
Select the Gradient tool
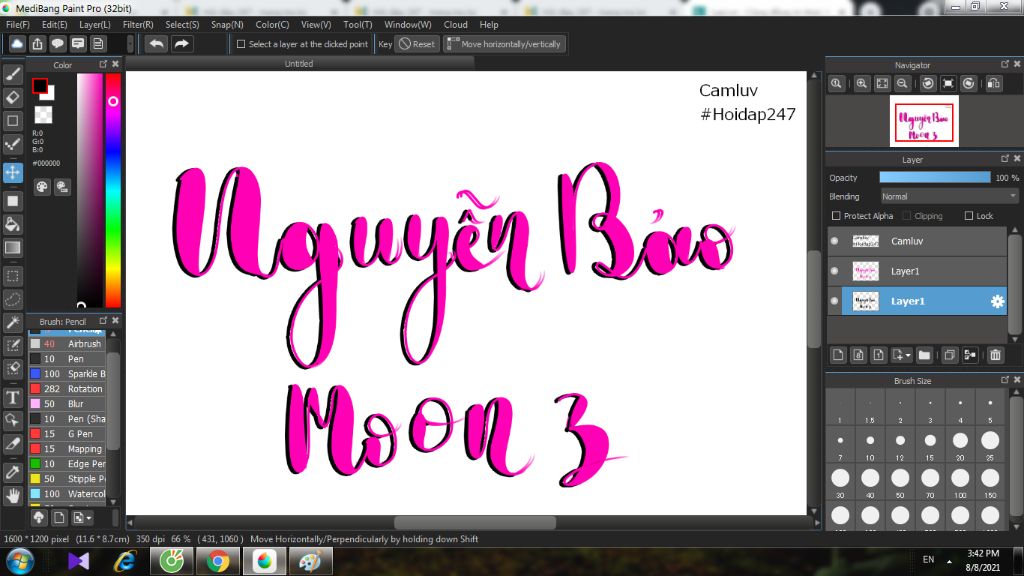click(12, 248)
